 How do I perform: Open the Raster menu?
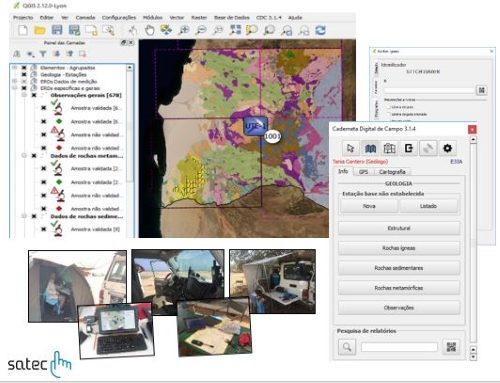point(199,17)
